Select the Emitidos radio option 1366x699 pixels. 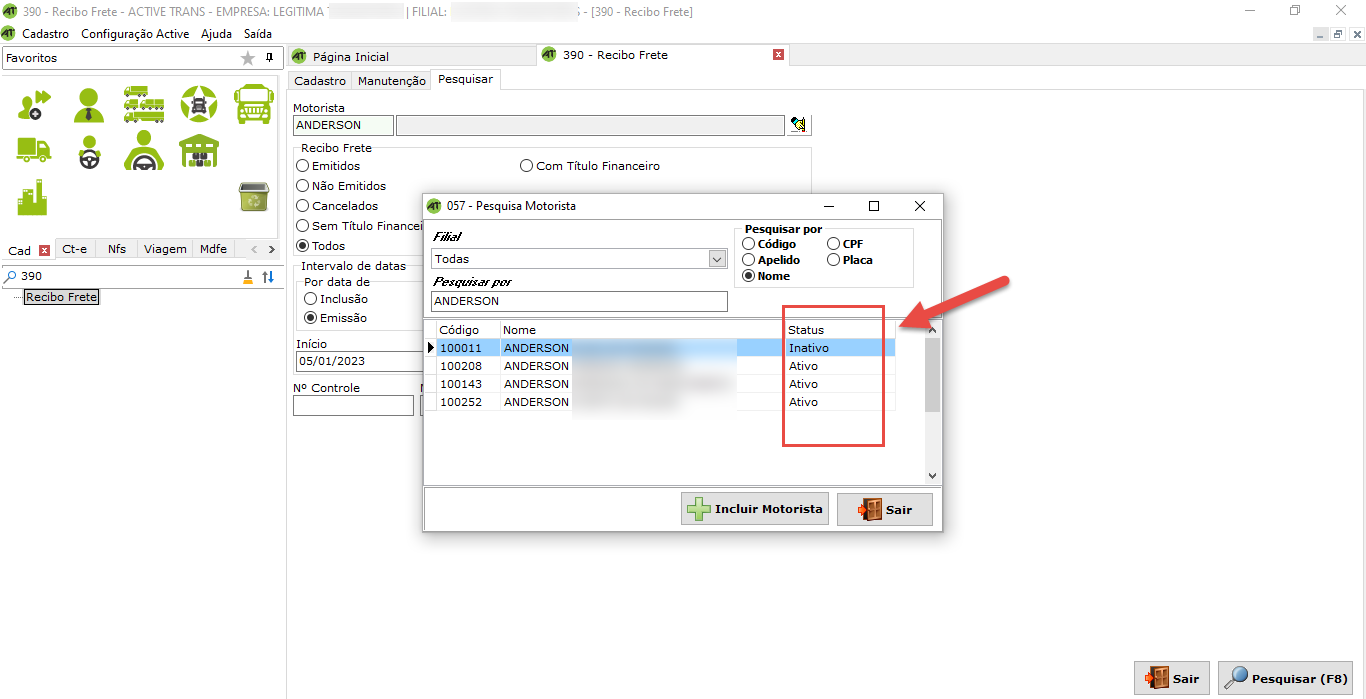pos(303,166)
